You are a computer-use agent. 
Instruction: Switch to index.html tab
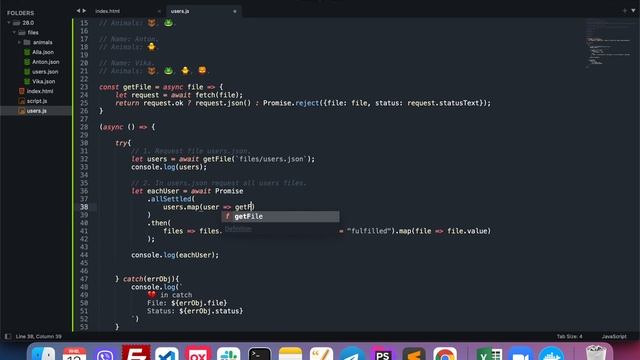(x=107, y=11)
